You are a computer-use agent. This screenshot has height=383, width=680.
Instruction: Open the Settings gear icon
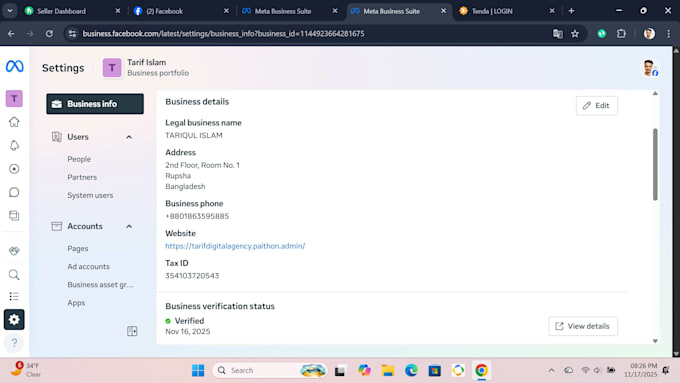click(x=14, y=320)
